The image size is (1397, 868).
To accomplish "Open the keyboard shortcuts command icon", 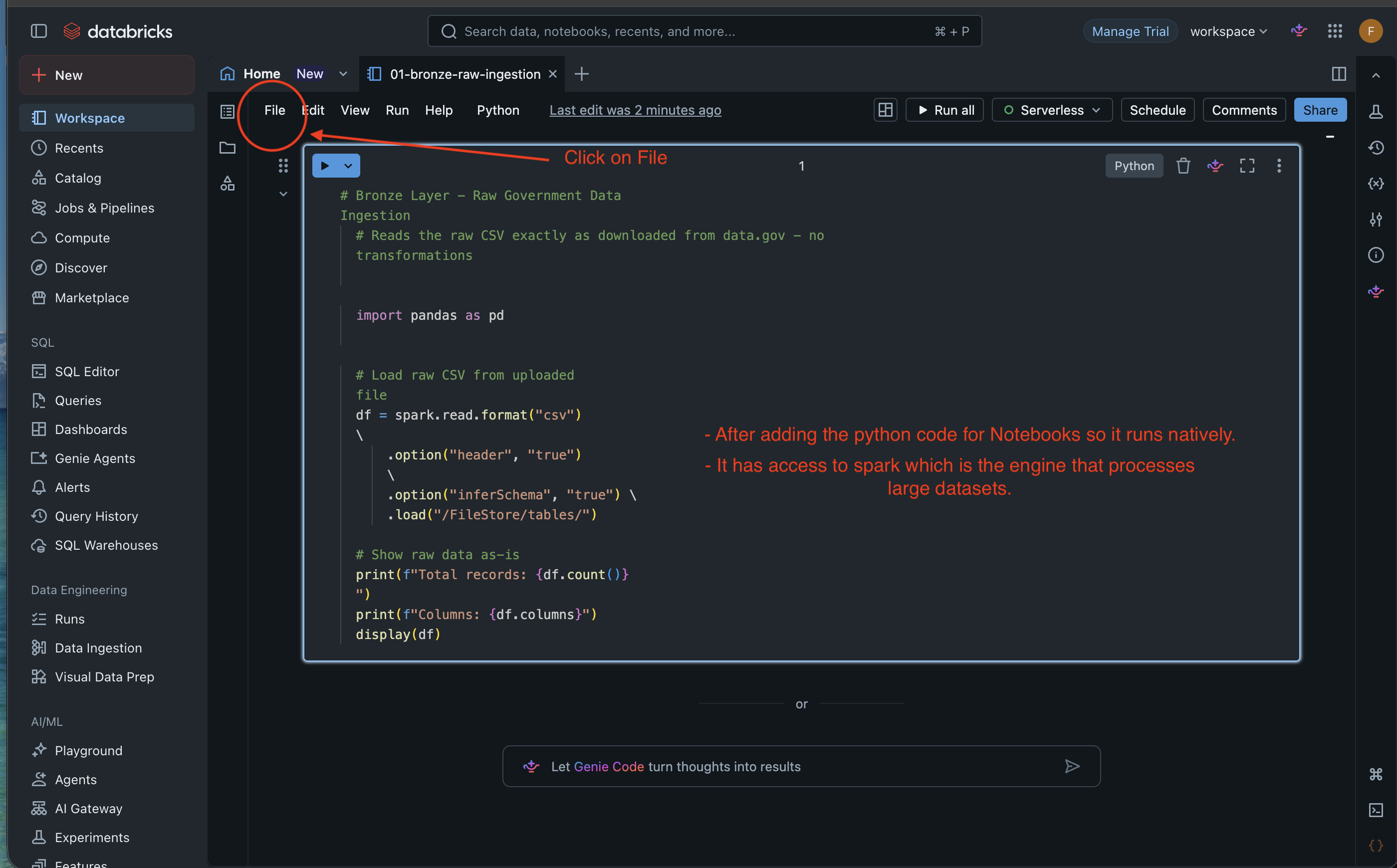I will 1376,774.
